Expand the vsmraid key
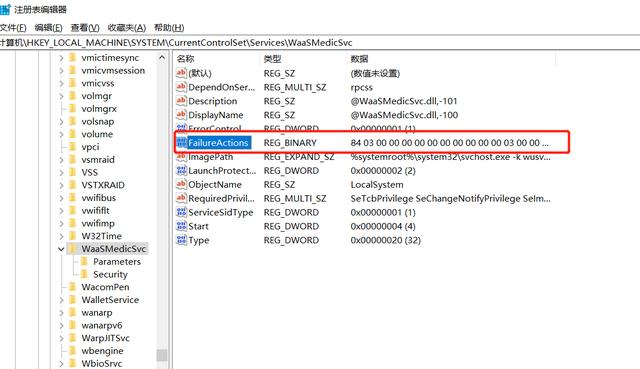This screenshot has height=369, width=640. point(61,160)
